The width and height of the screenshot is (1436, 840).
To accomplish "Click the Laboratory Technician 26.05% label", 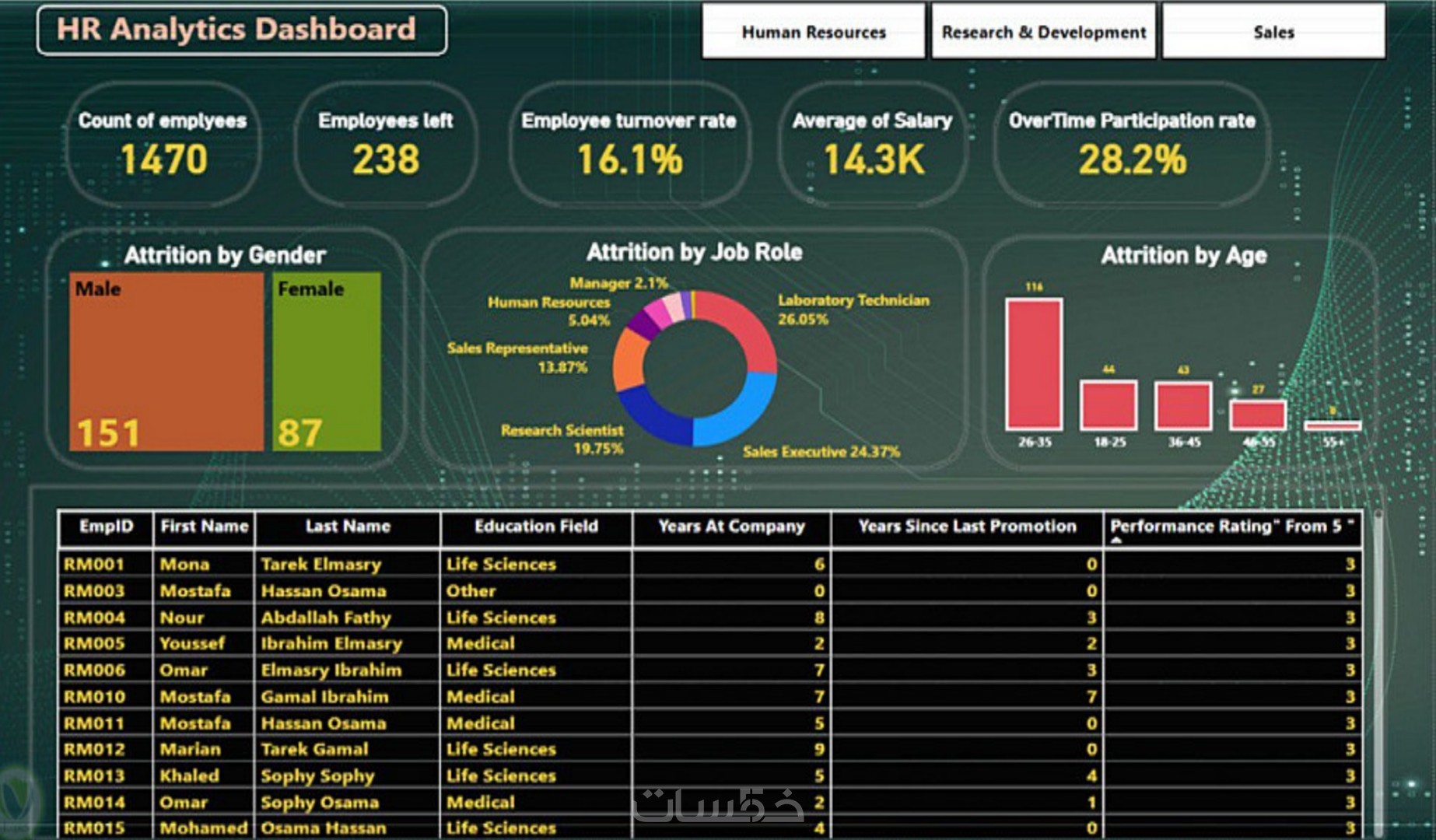I will [x=853, y=310].
